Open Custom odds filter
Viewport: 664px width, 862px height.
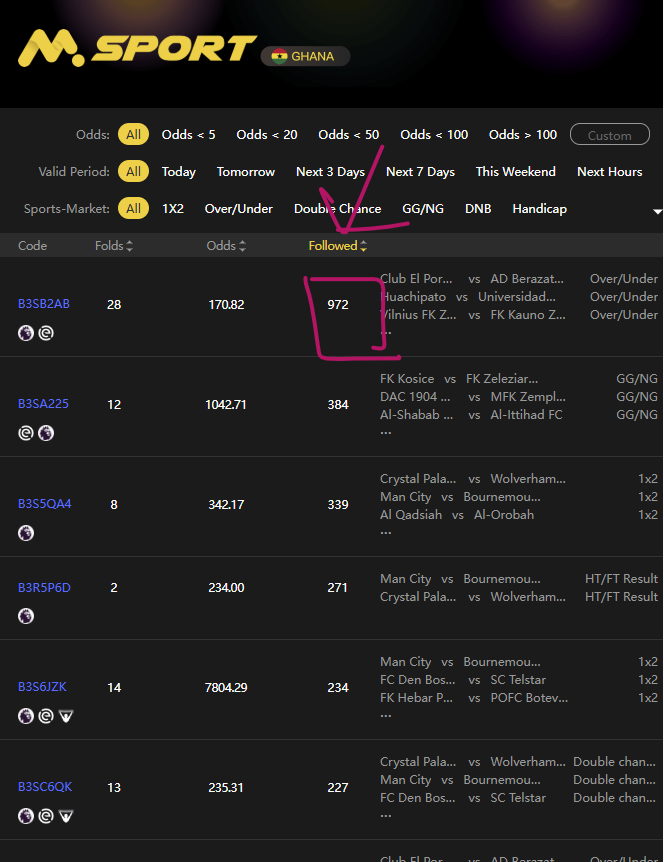(x=610, y=135)
